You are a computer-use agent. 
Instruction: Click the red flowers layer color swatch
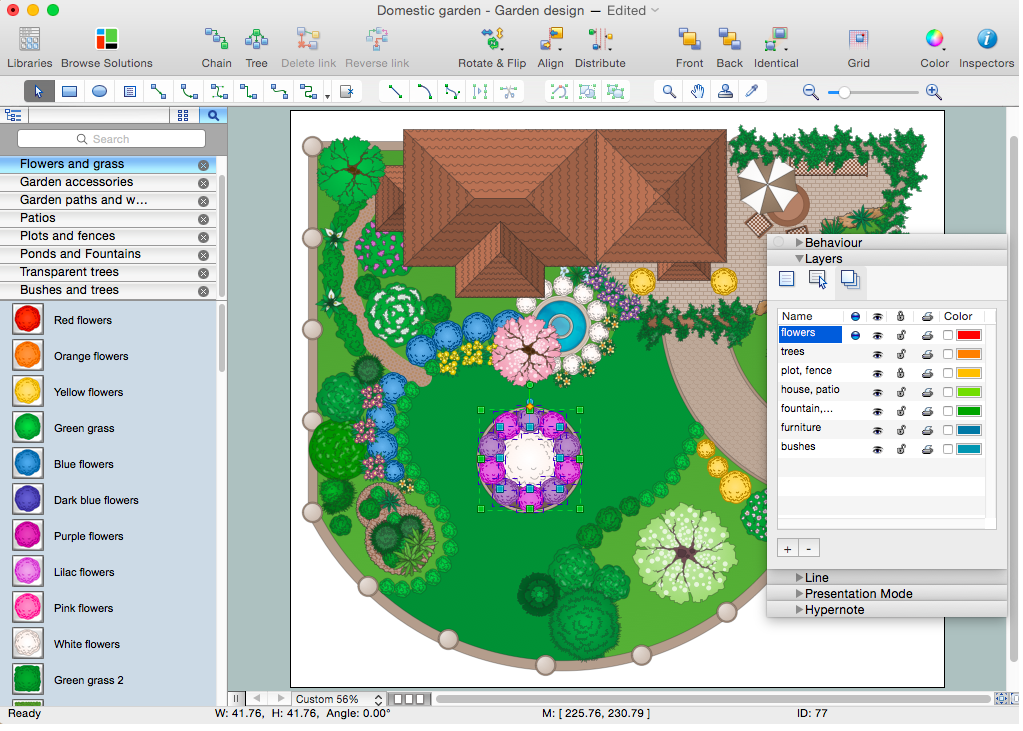[x=969, y=335]
